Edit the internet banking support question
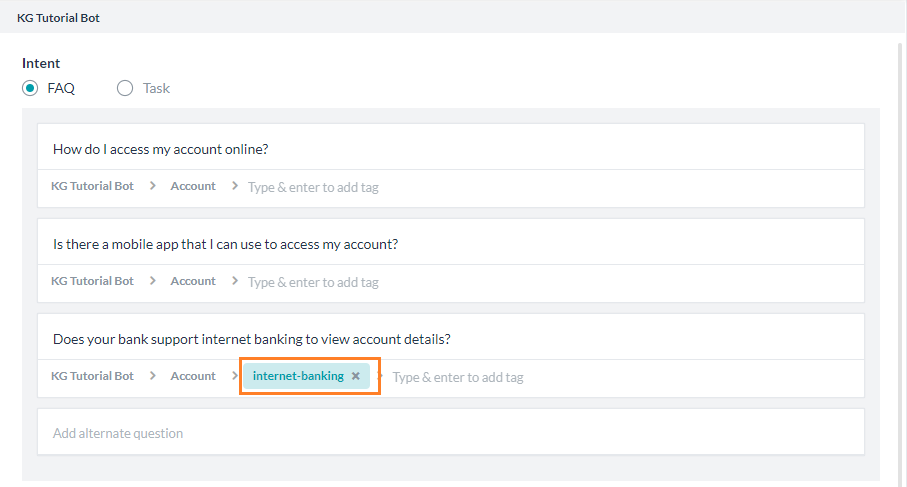This screenshot has width=907, height=487. click(251, 339)
